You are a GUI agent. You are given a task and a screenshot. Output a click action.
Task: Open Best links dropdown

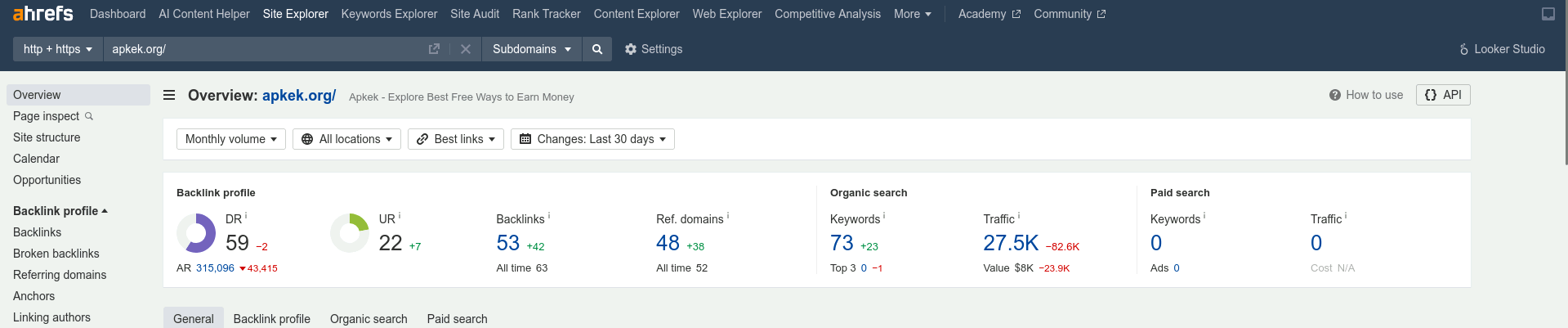click(x=456, y=139)
